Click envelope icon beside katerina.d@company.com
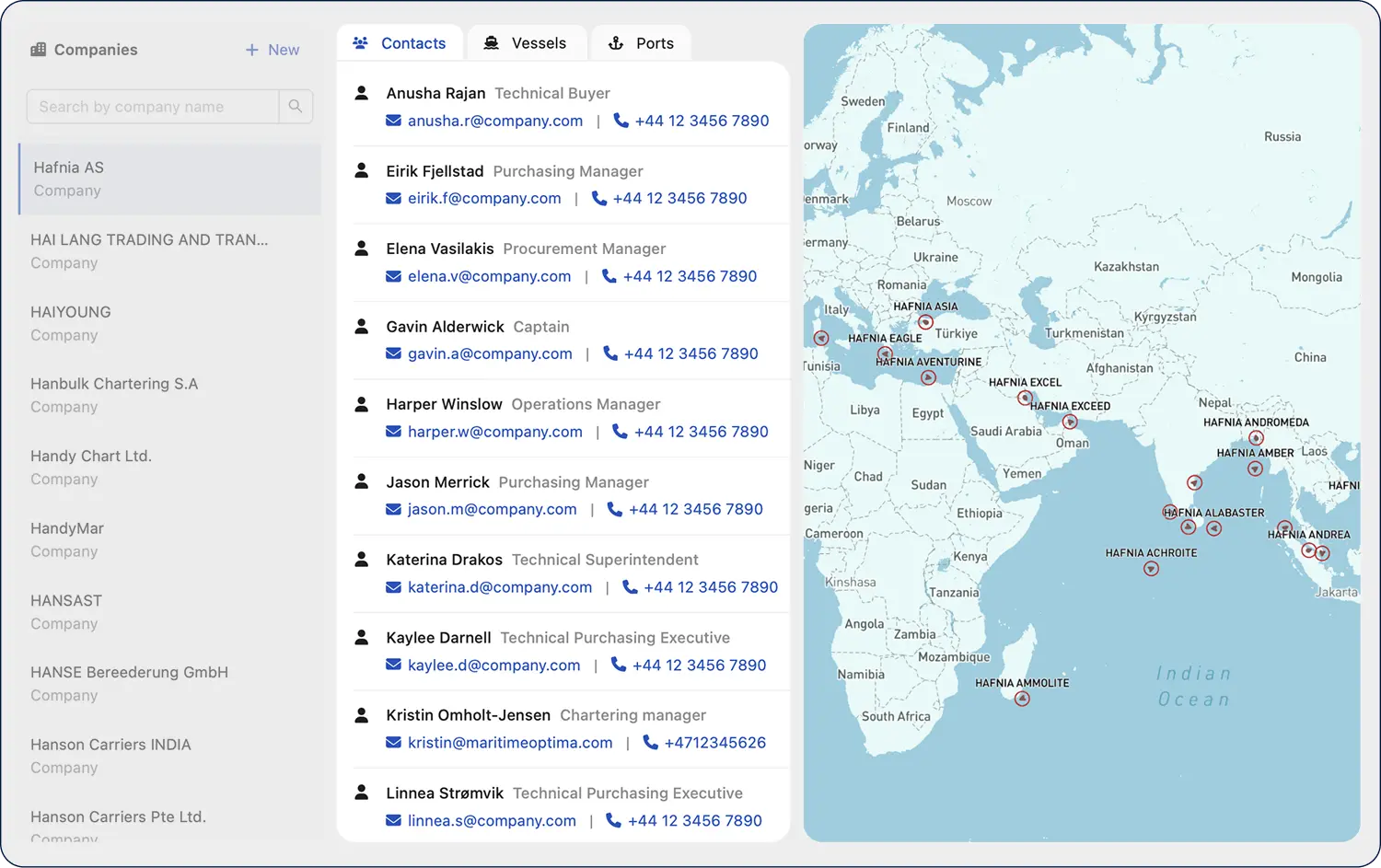The height and width of the screenshot is (868, 1381). coord(393,587)
